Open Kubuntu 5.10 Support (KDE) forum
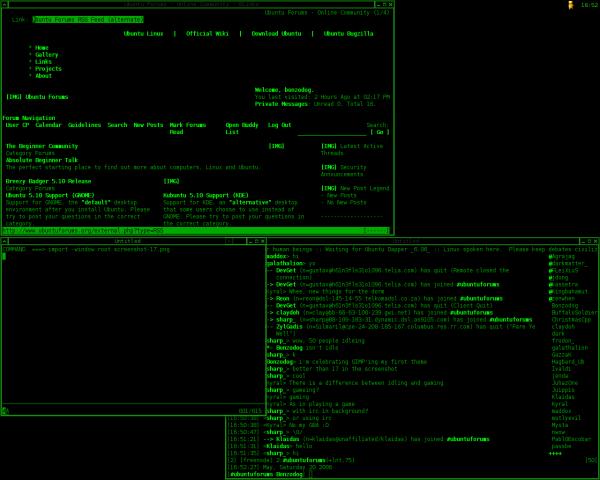600x480 pixels. point(206,196)
